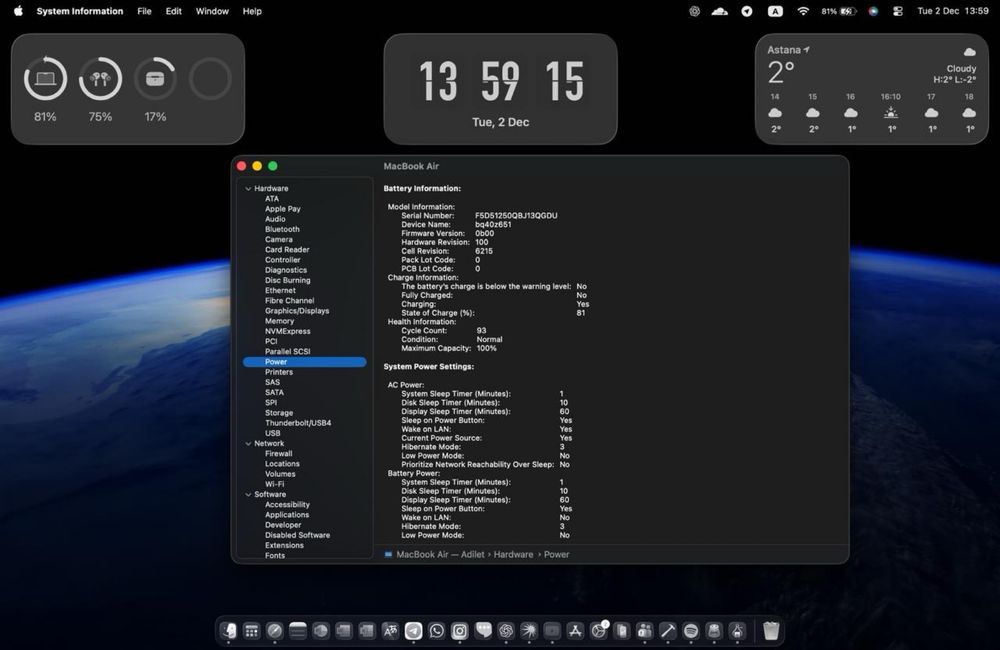1000x650 pixels.
Task: Open the App Store from the Dock
Action: tap(575, 631)
